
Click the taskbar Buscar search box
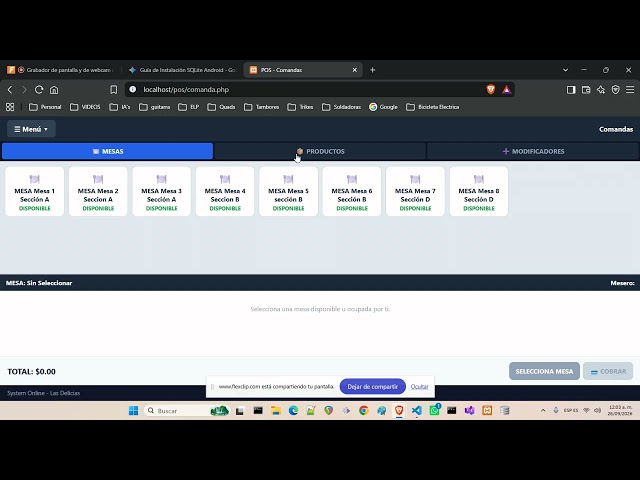187,411
